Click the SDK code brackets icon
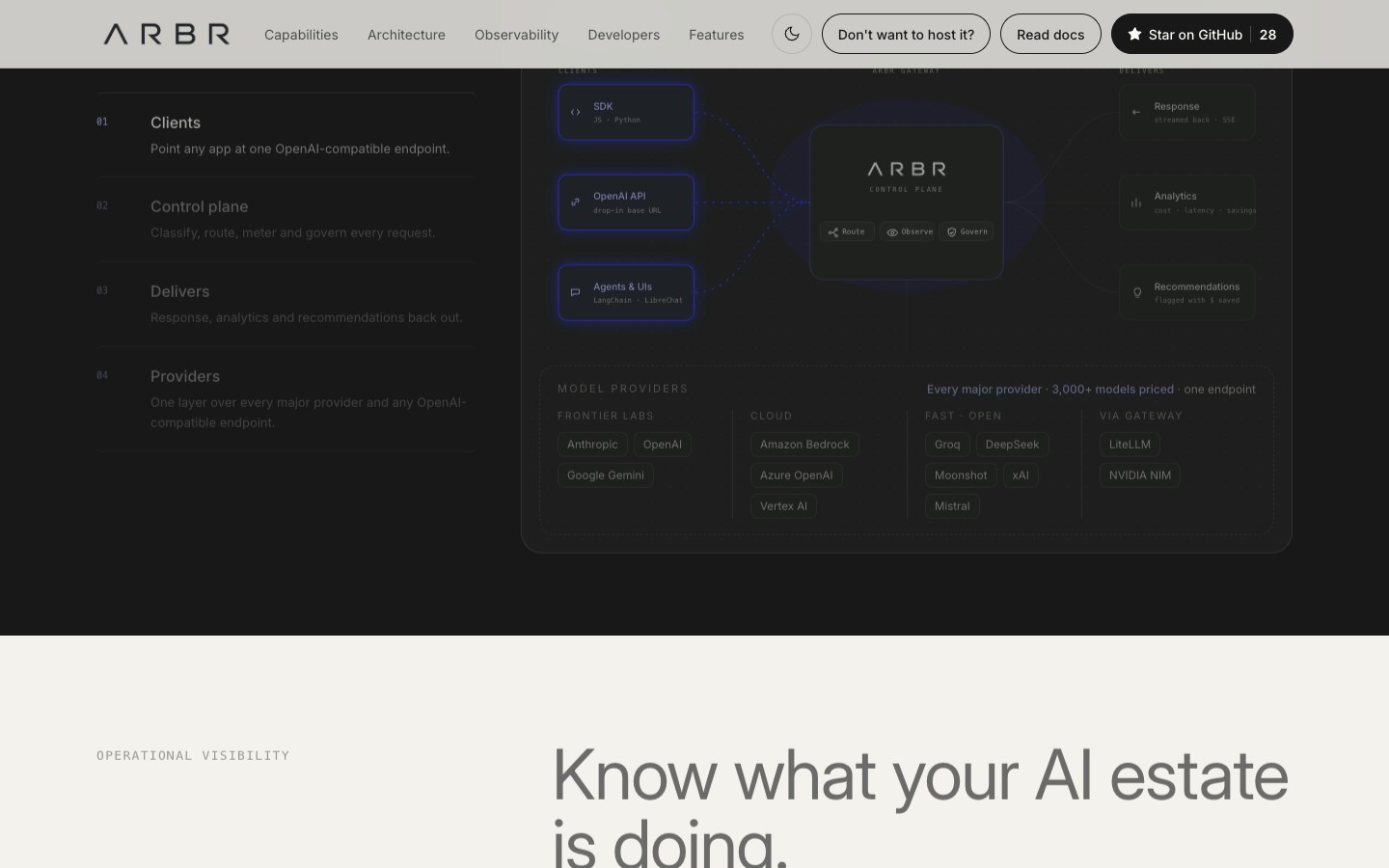This screenshot has width=1389, height=868. (x=576, y=112)
